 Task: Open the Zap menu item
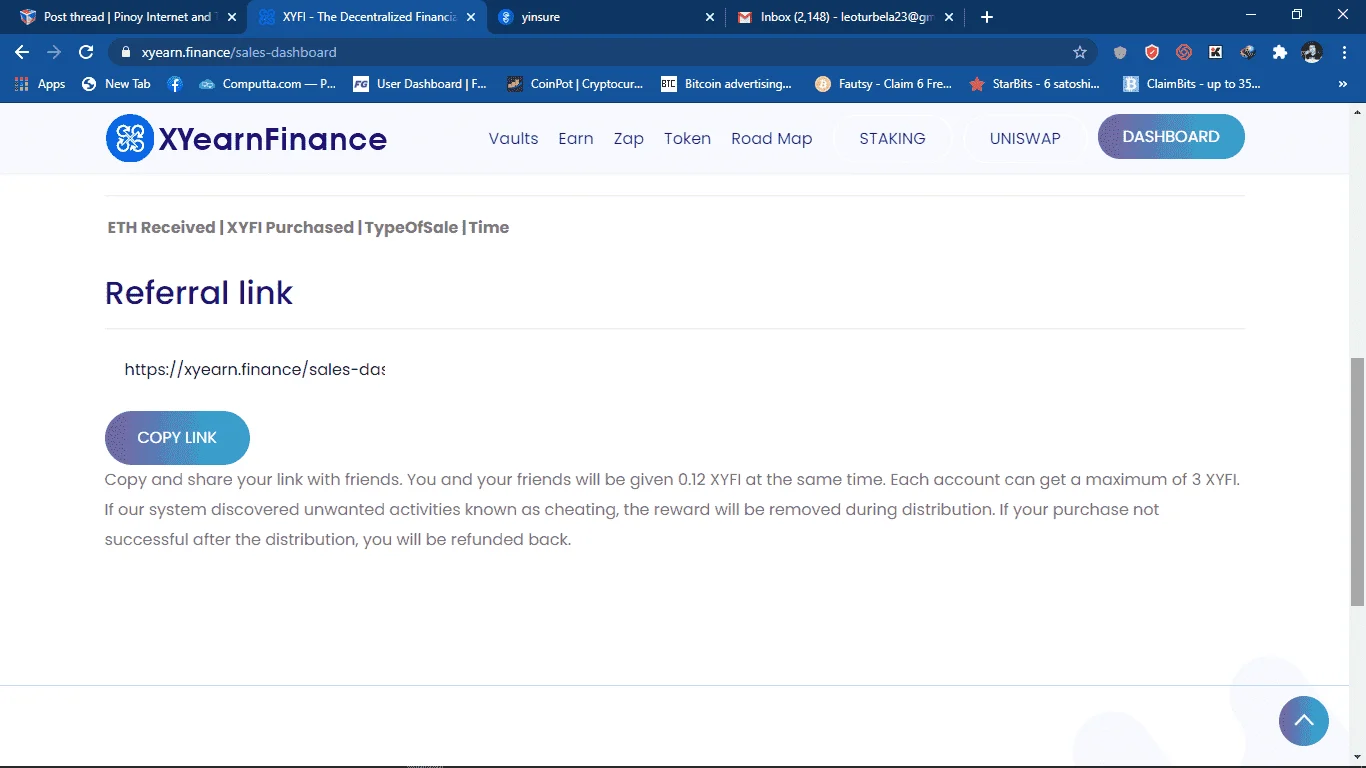click(x=629, y=139)
